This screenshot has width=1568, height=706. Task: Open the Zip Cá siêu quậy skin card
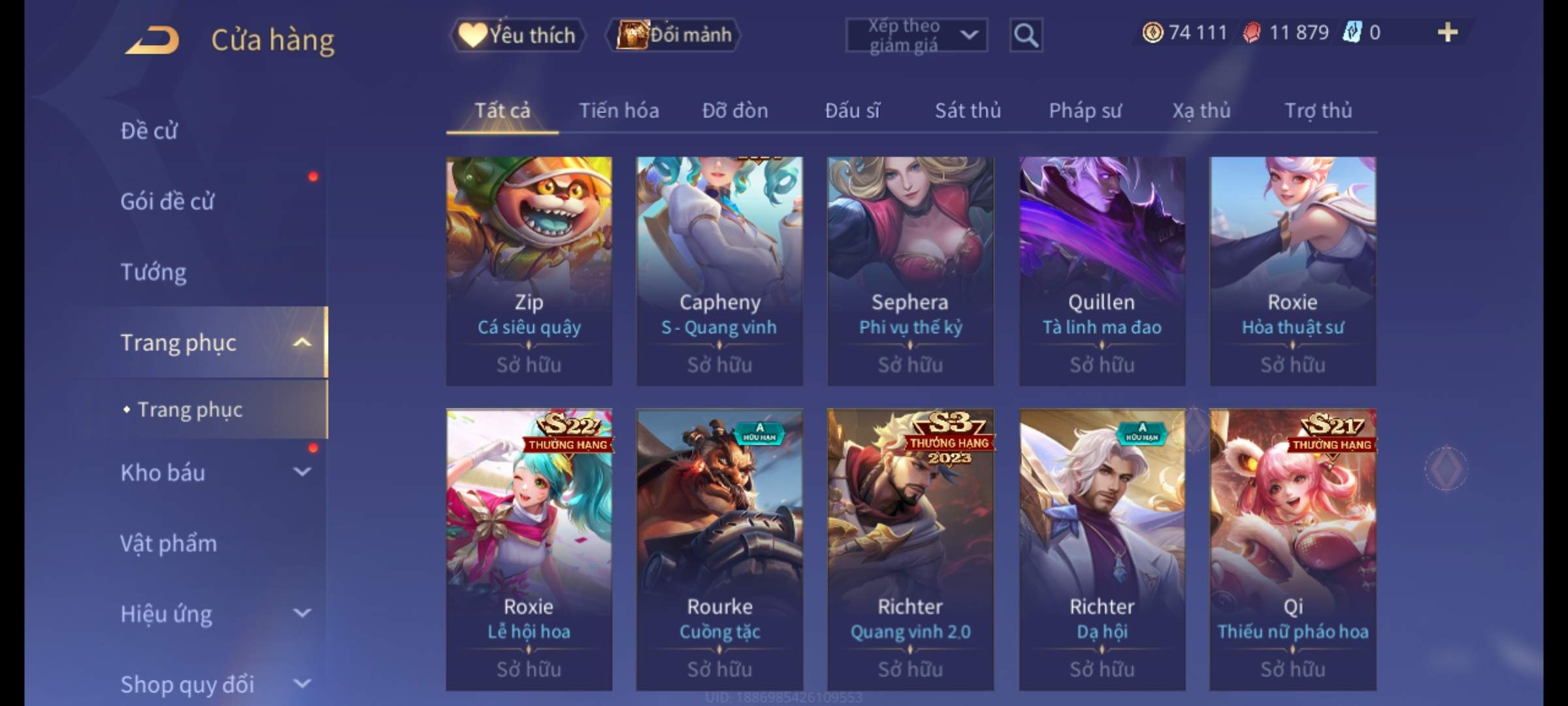[529, 271]
